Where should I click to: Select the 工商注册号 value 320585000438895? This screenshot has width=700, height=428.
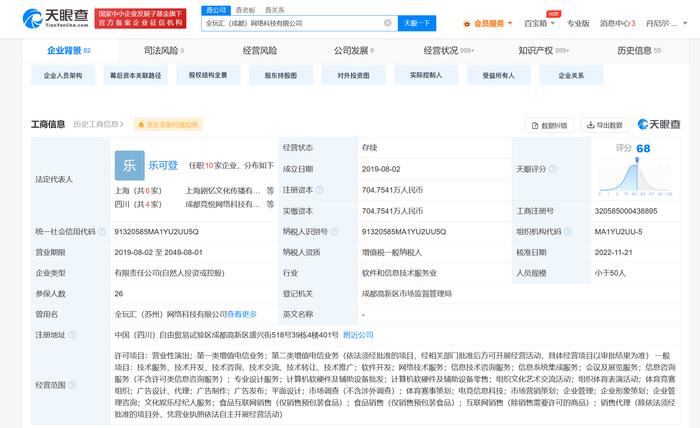click(626, 211)
